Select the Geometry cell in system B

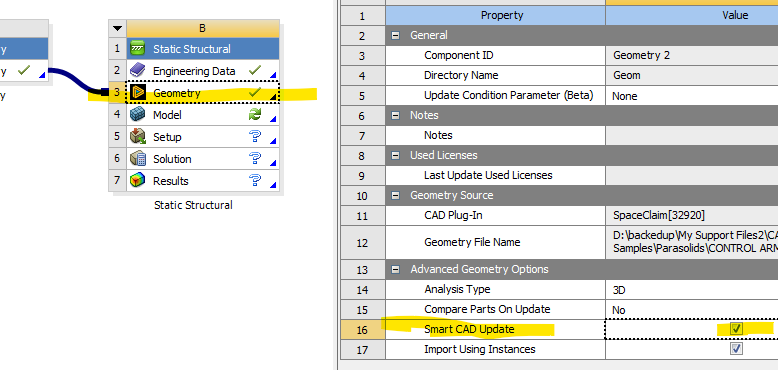point(203,93)
